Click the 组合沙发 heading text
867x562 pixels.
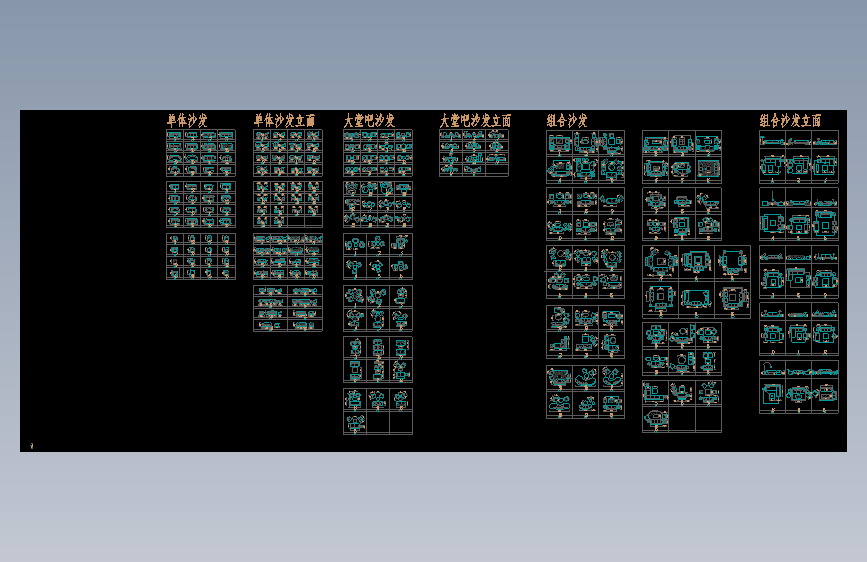pos(567,120)
